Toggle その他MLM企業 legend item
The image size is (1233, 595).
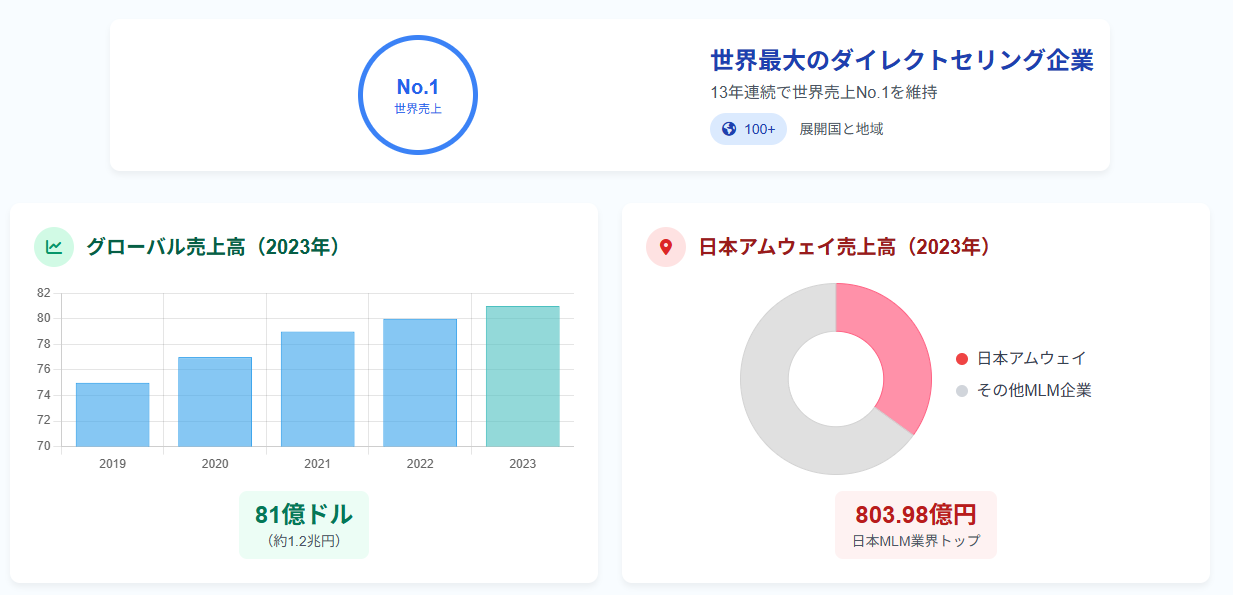(1024, 390)
